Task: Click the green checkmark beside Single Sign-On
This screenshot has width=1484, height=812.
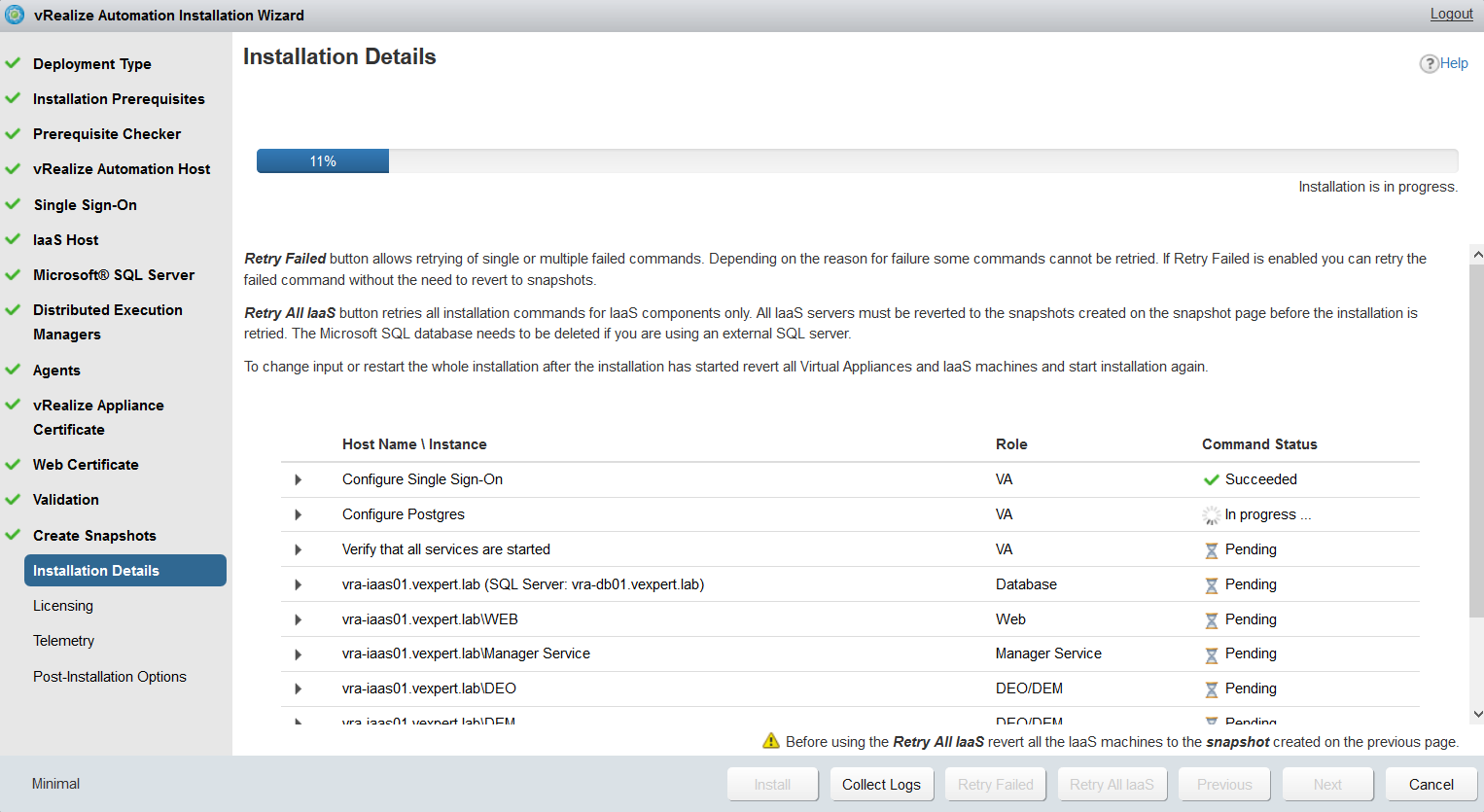Action: tap(13, 204)
